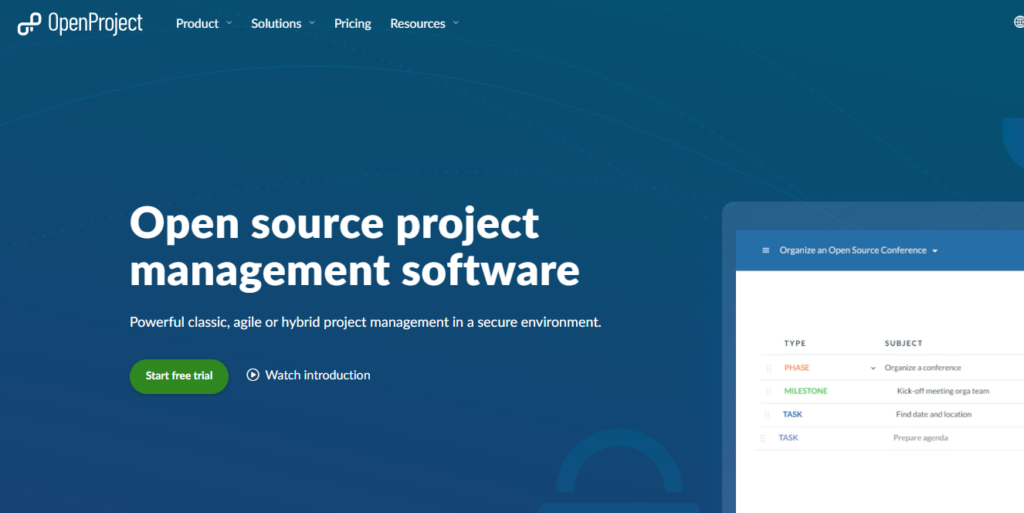The width and height of the screenshot is (1024, 513).
Task: Click the play icon beside Watch introduction
Action: 253,375
